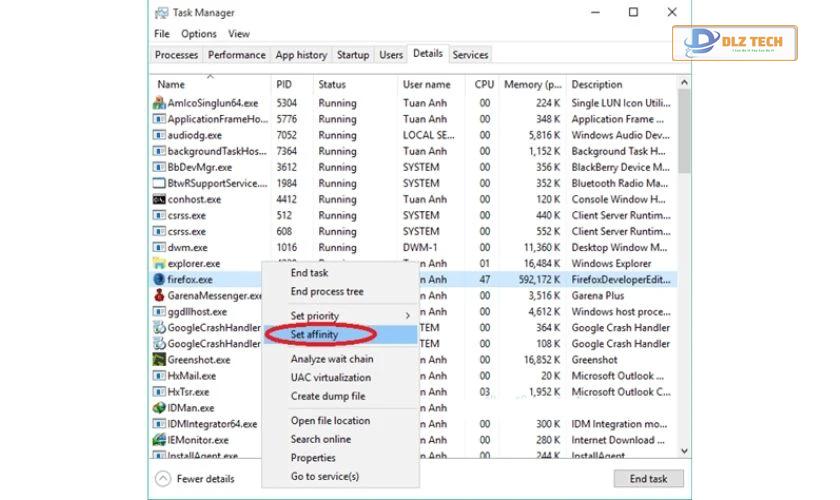Click the csrss.exe icon with PID 512
Viewport: 840px width, 500px height.
(x=159, y=215)
